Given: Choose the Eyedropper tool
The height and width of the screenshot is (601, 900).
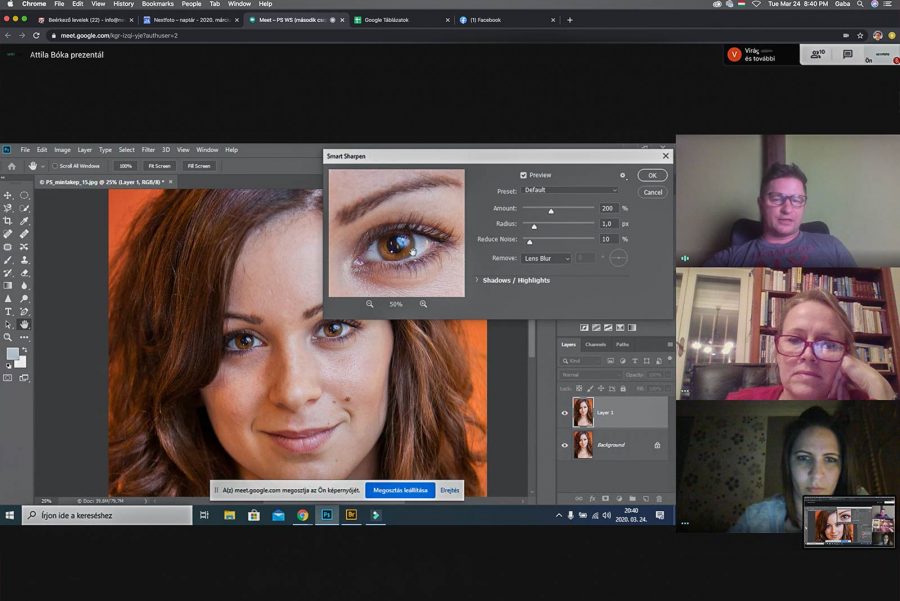Looking at the screenshot, I should (x=24, y=221).
